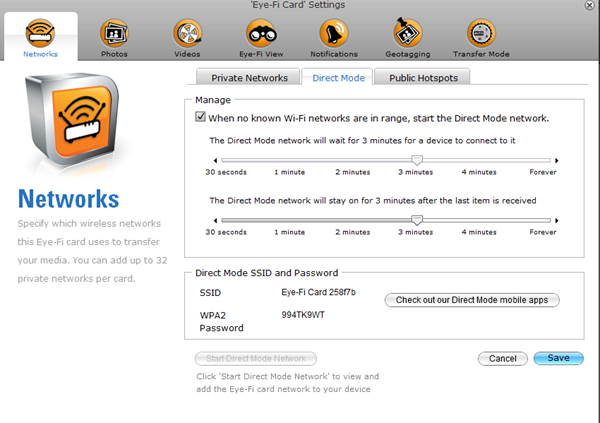Click right arrow of the wait-time slider
This screenshot has height=423, width=600.
pyautogui.click(x=557, y=160)
